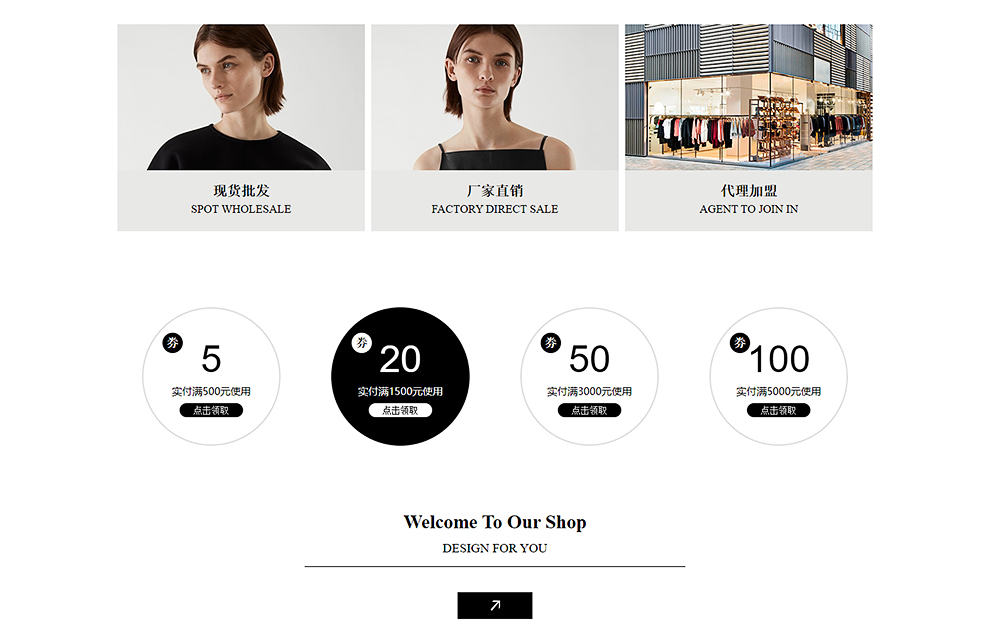The image size is (990, 641).
Task: Select the large number 20 on black coupon
Action: tap(400, 359)
